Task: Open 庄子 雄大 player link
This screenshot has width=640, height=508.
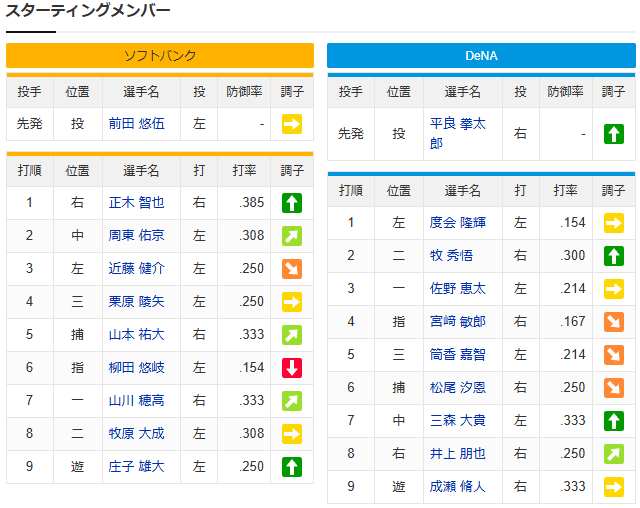Action: (x=136, y=467)
